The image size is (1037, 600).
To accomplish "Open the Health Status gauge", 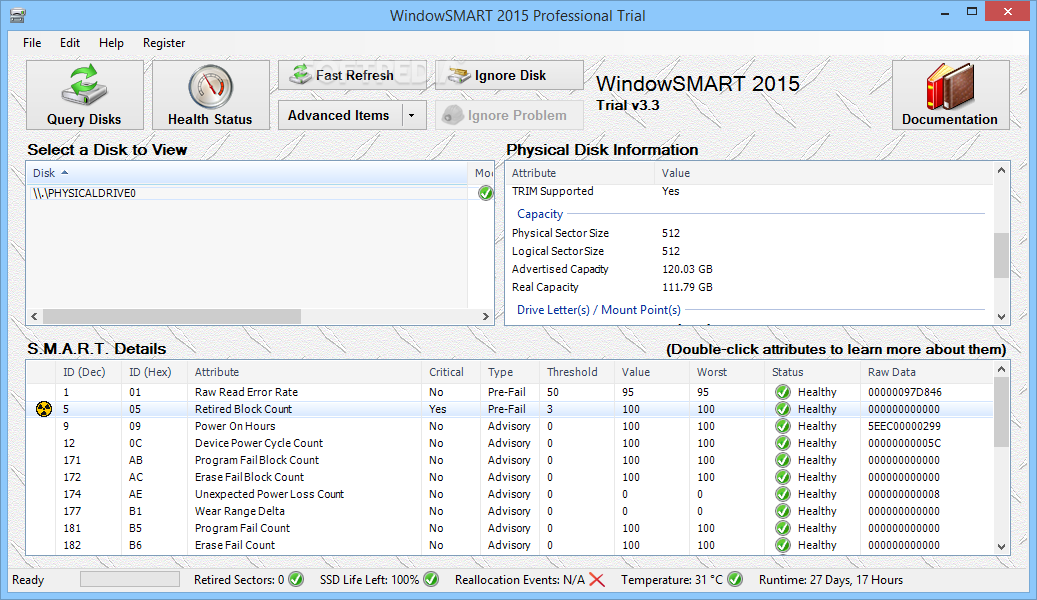I will pyautogui.click(x=210, y=95).
